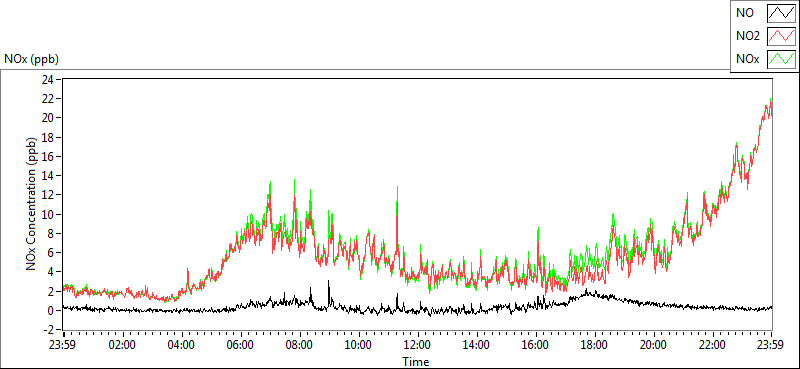
Task: Select the NO2 legend label
Action: (748, 36)
